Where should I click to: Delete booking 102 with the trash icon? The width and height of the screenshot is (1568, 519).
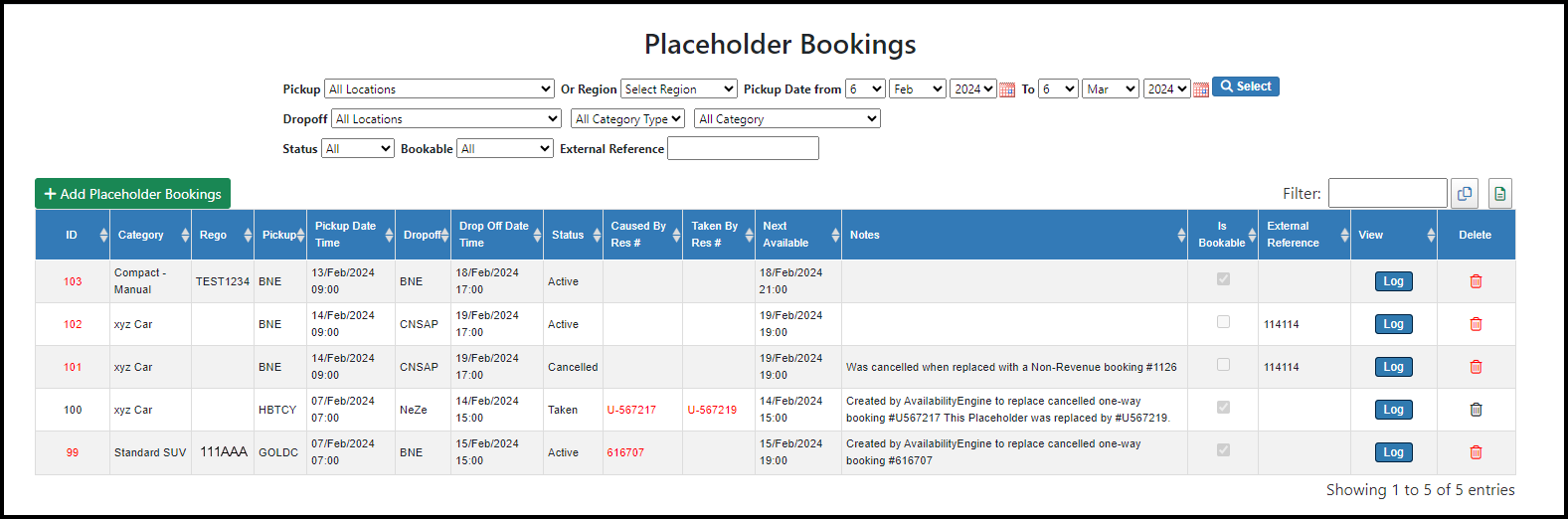click(x=1476, y=324)
